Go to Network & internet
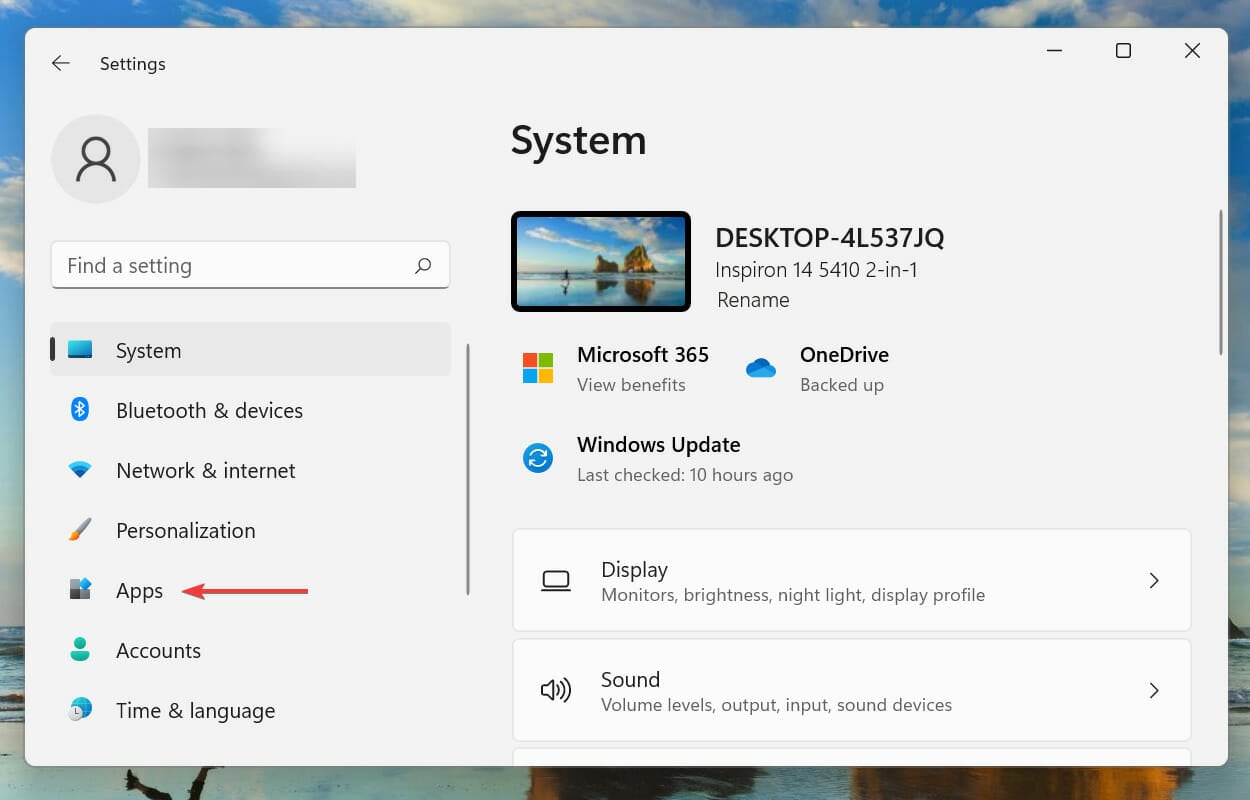 pyautogui.click(x=251, y=470)
